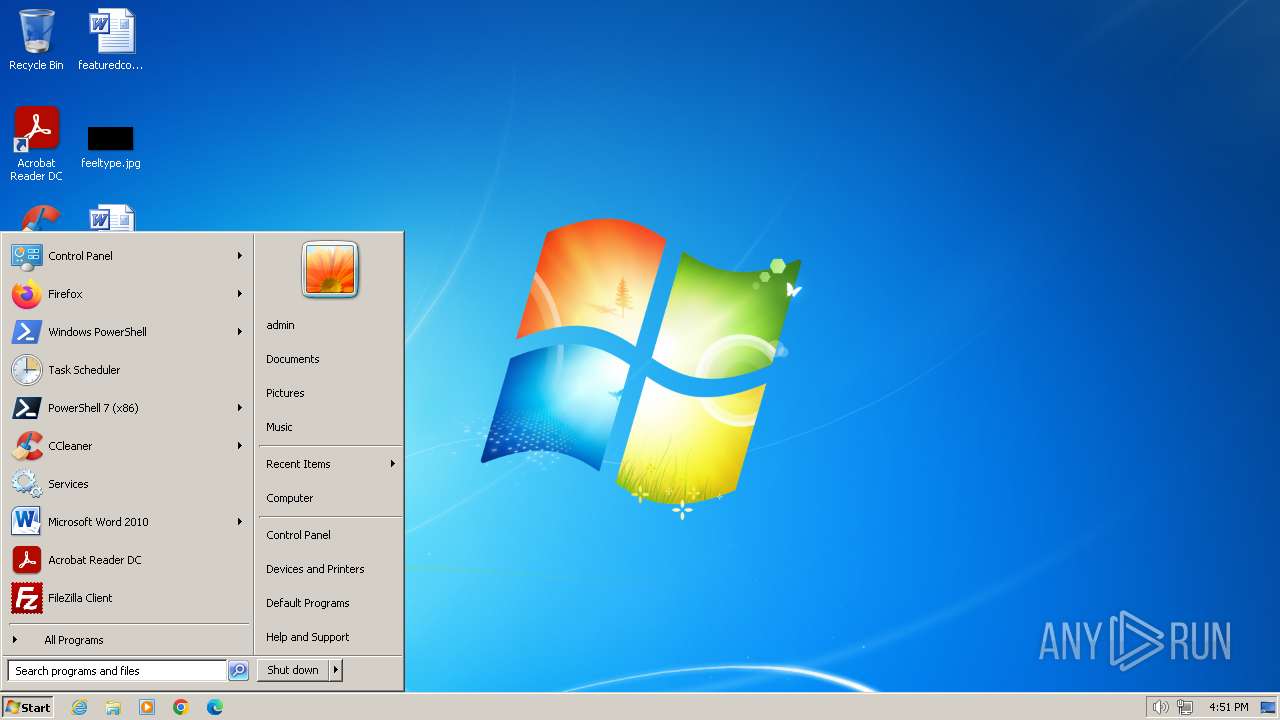Image resolution: width=1280 pixels, height=720 pixels.
Task: Focus the Search programs and files box
Action: point(118,671)
